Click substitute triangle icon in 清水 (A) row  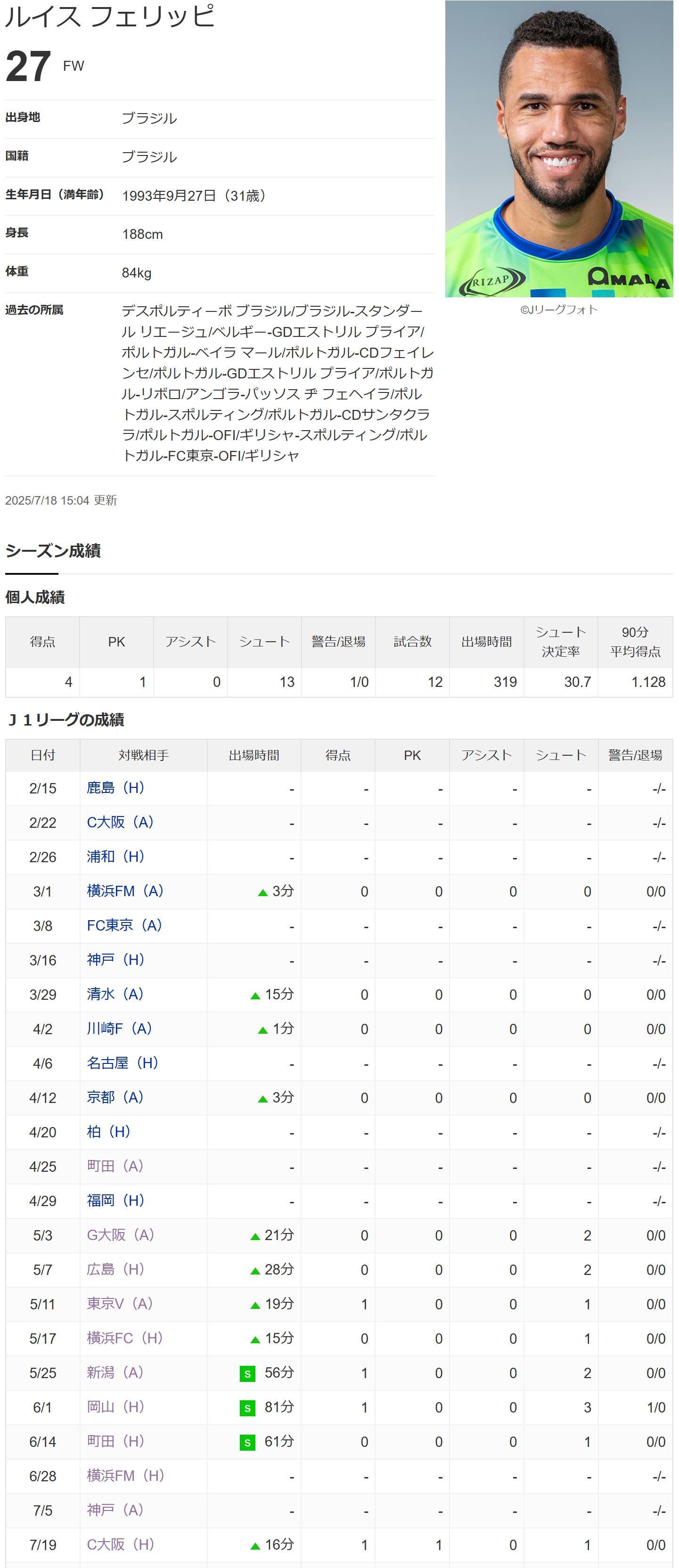[255, 996]
